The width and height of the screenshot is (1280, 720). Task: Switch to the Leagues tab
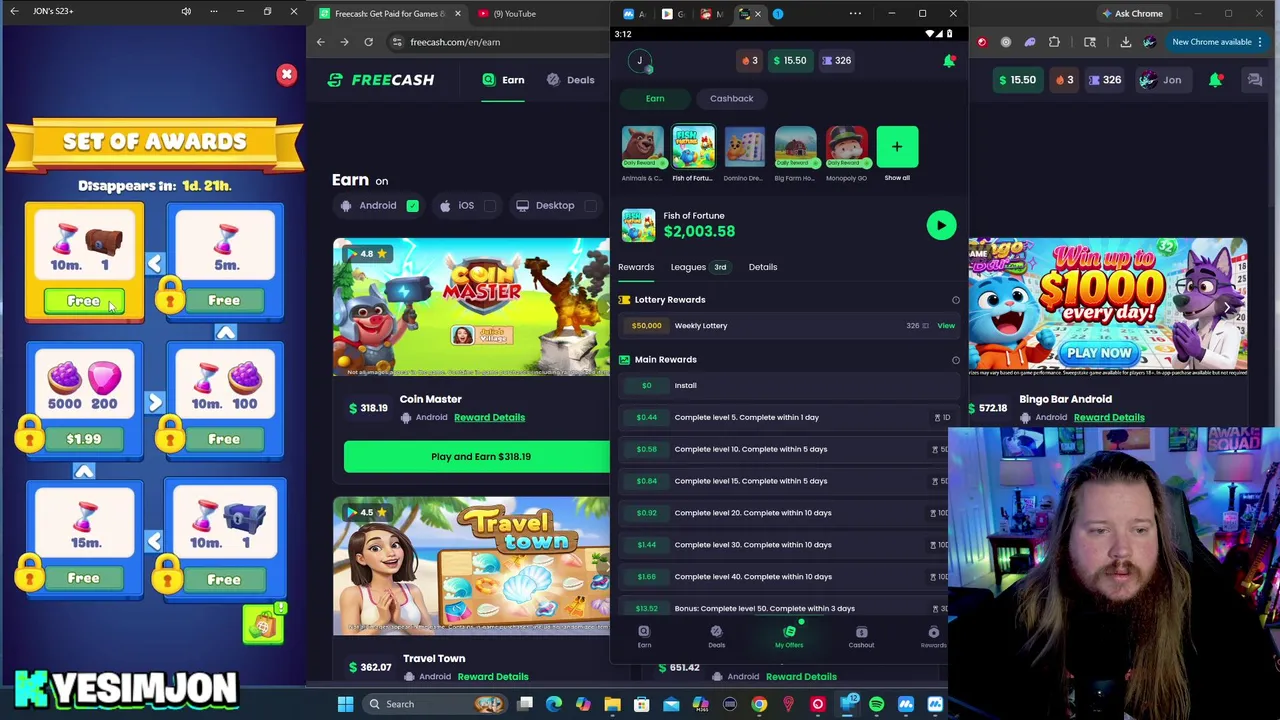(x=688, y=267)
